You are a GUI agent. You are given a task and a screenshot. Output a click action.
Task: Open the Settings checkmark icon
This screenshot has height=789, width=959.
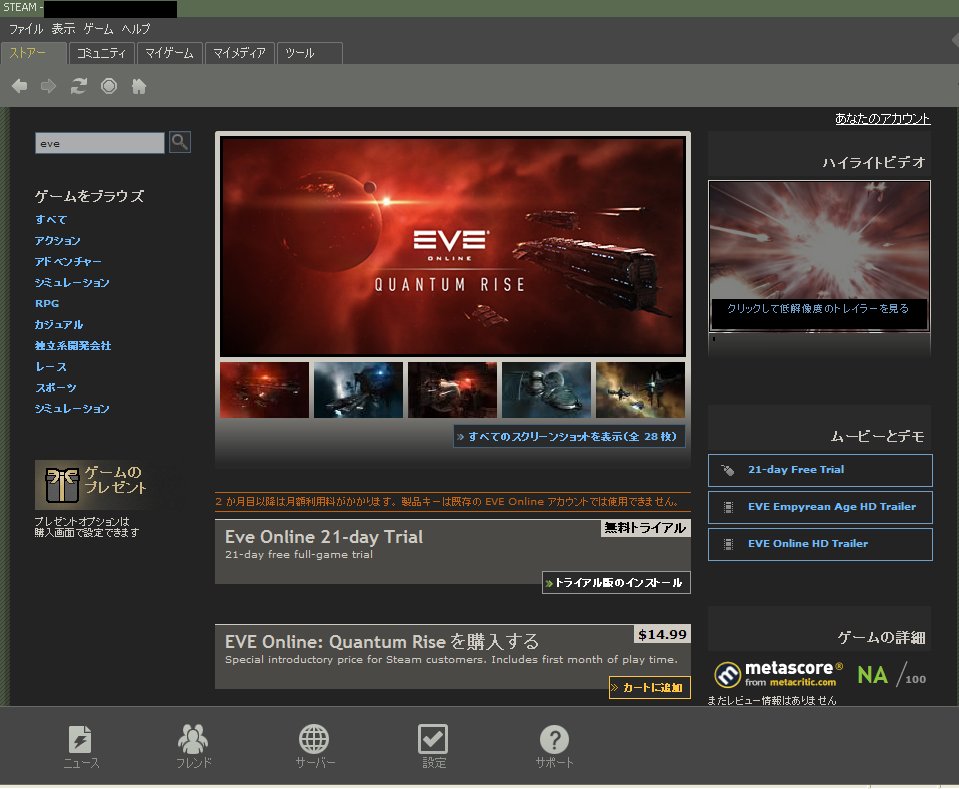pyautogui.click(x=433, y=747)
